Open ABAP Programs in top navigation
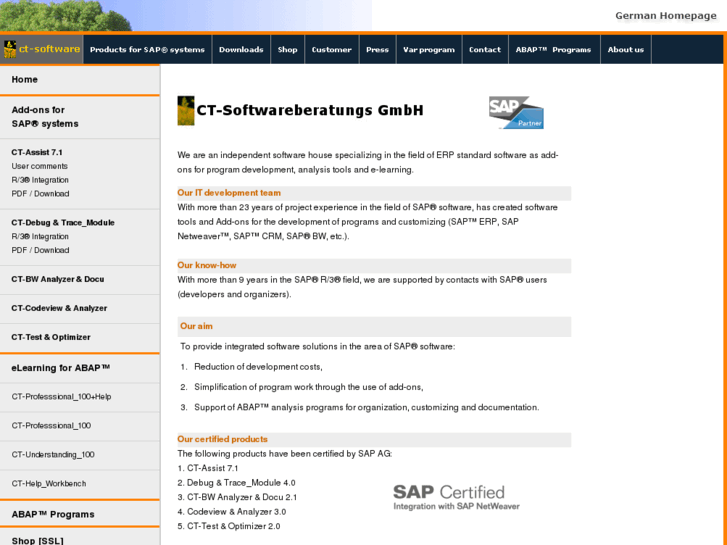Viewport: 727px width, 545px height. click(554, 50)
